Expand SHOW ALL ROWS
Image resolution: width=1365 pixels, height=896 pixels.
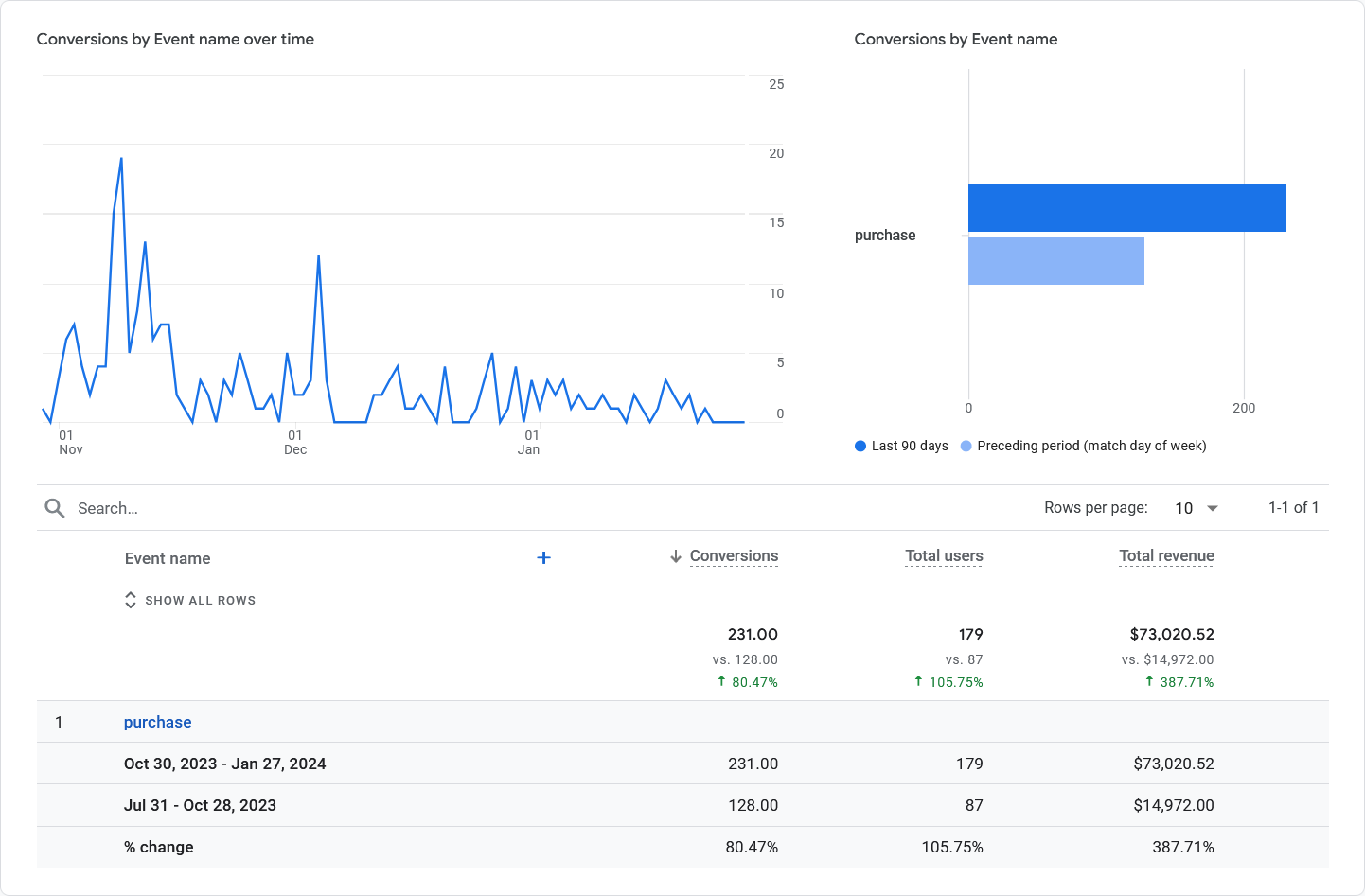click(x=200, y=601)
